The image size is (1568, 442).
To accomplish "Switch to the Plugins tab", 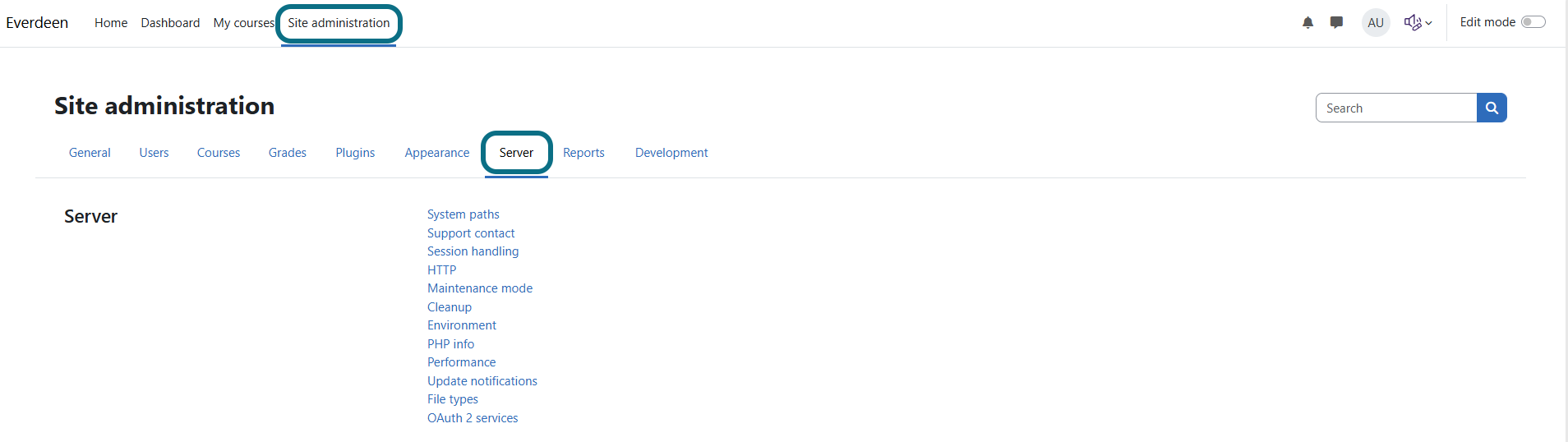I will point(355,153).
